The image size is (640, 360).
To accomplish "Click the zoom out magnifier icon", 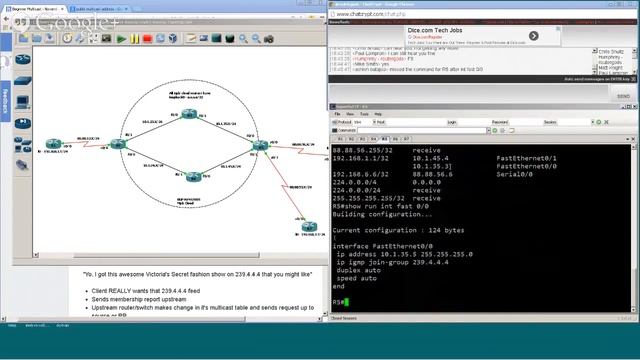I will [x=256, y=39].
